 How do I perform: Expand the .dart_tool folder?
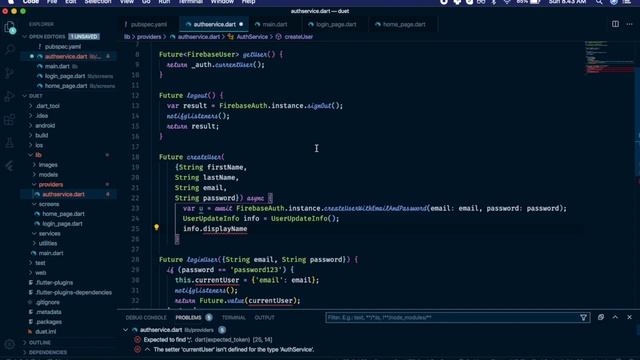pos(48,106)
